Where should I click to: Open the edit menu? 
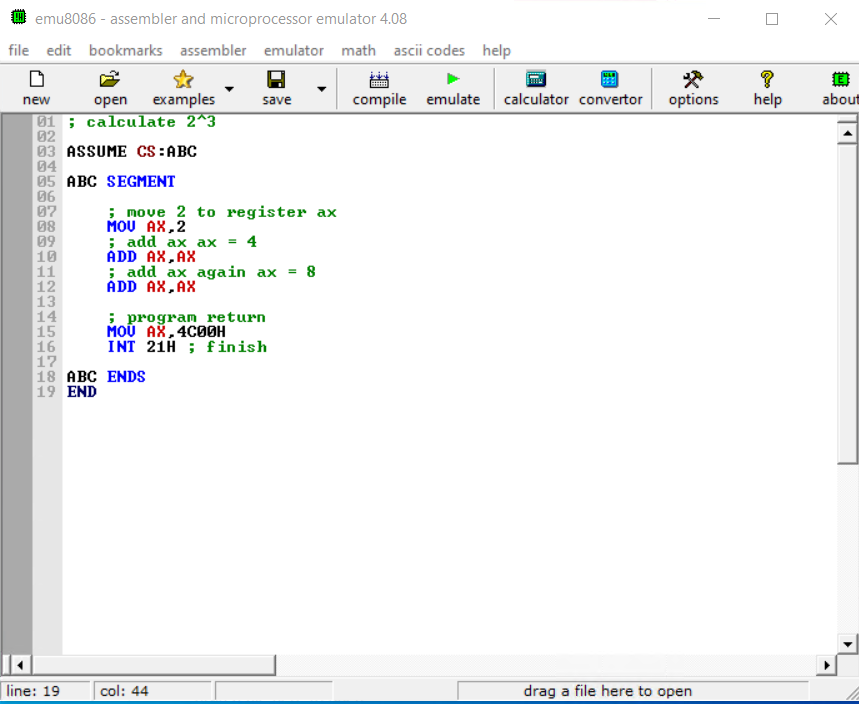pos(59,50)
